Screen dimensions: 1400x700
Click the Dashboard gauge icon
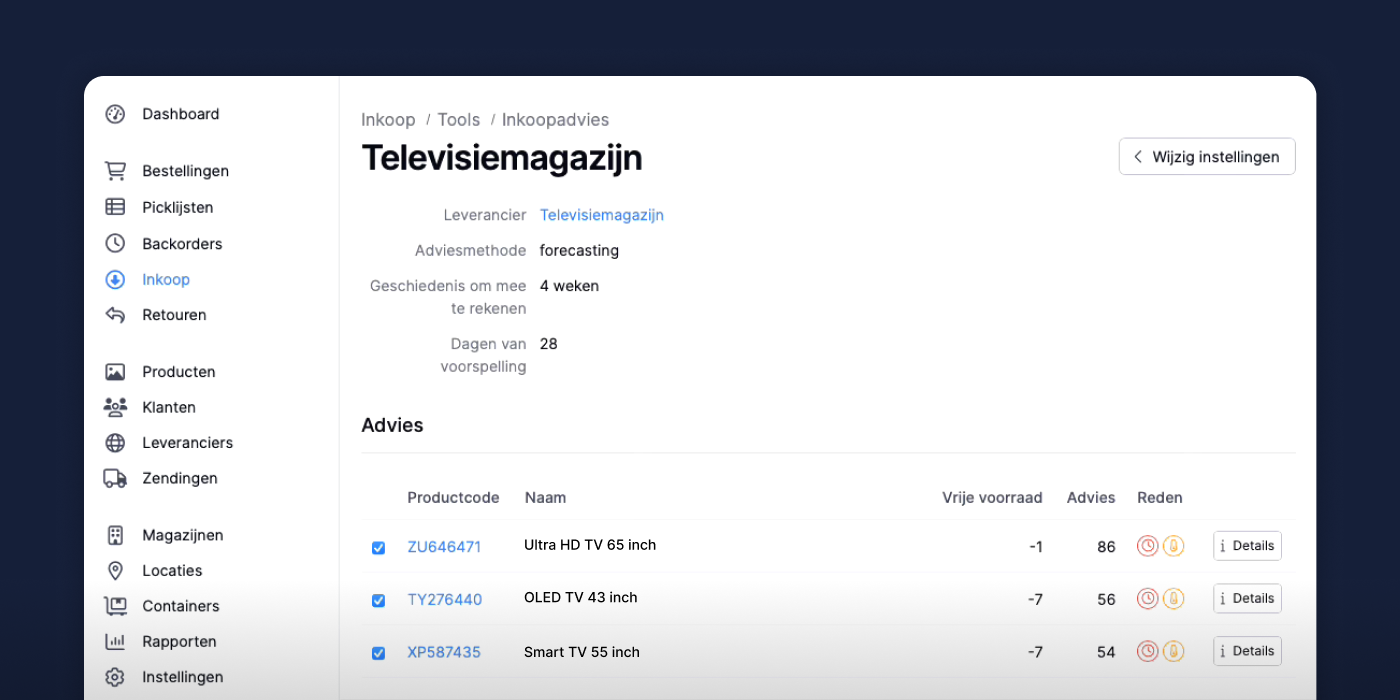click(115, 114)
